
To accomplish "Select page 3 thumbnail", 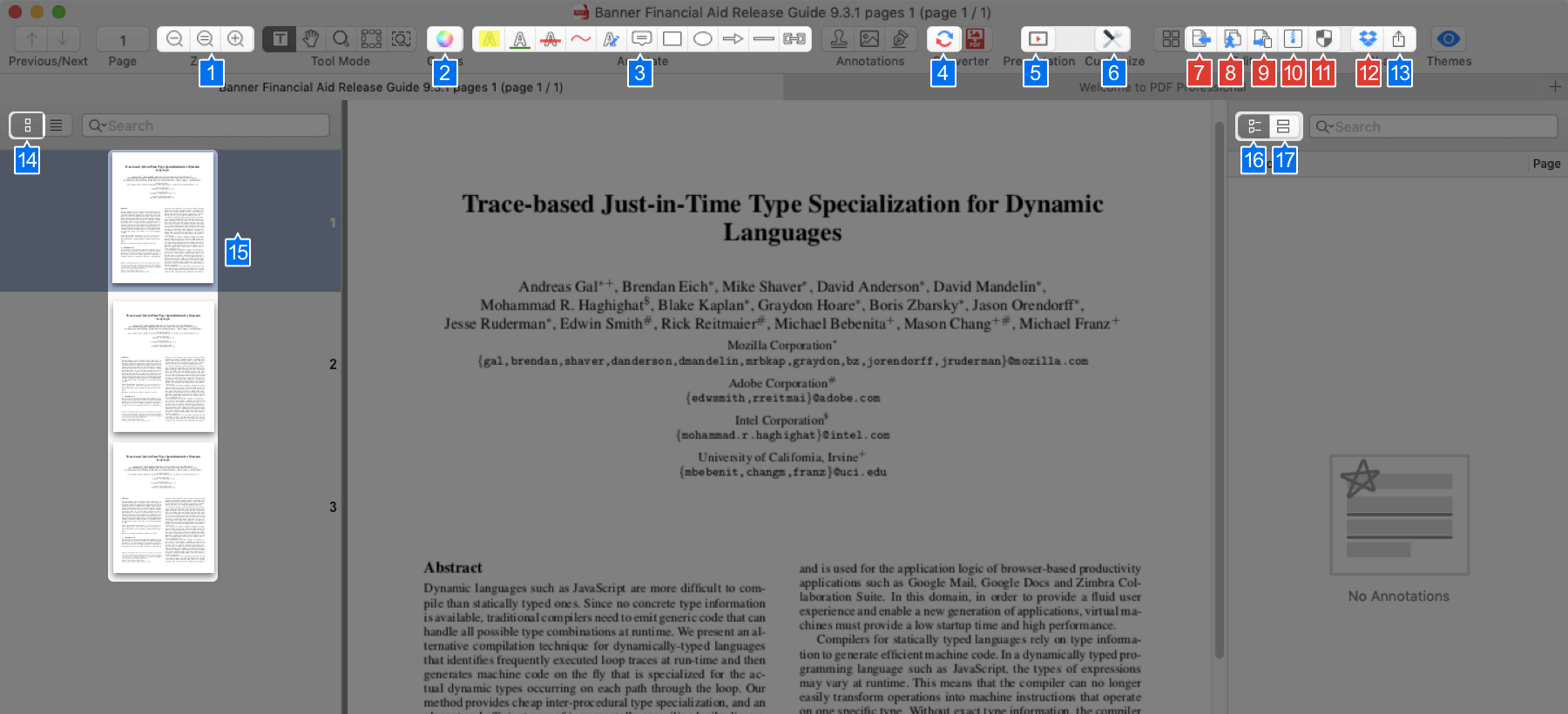I will [163, 508].
